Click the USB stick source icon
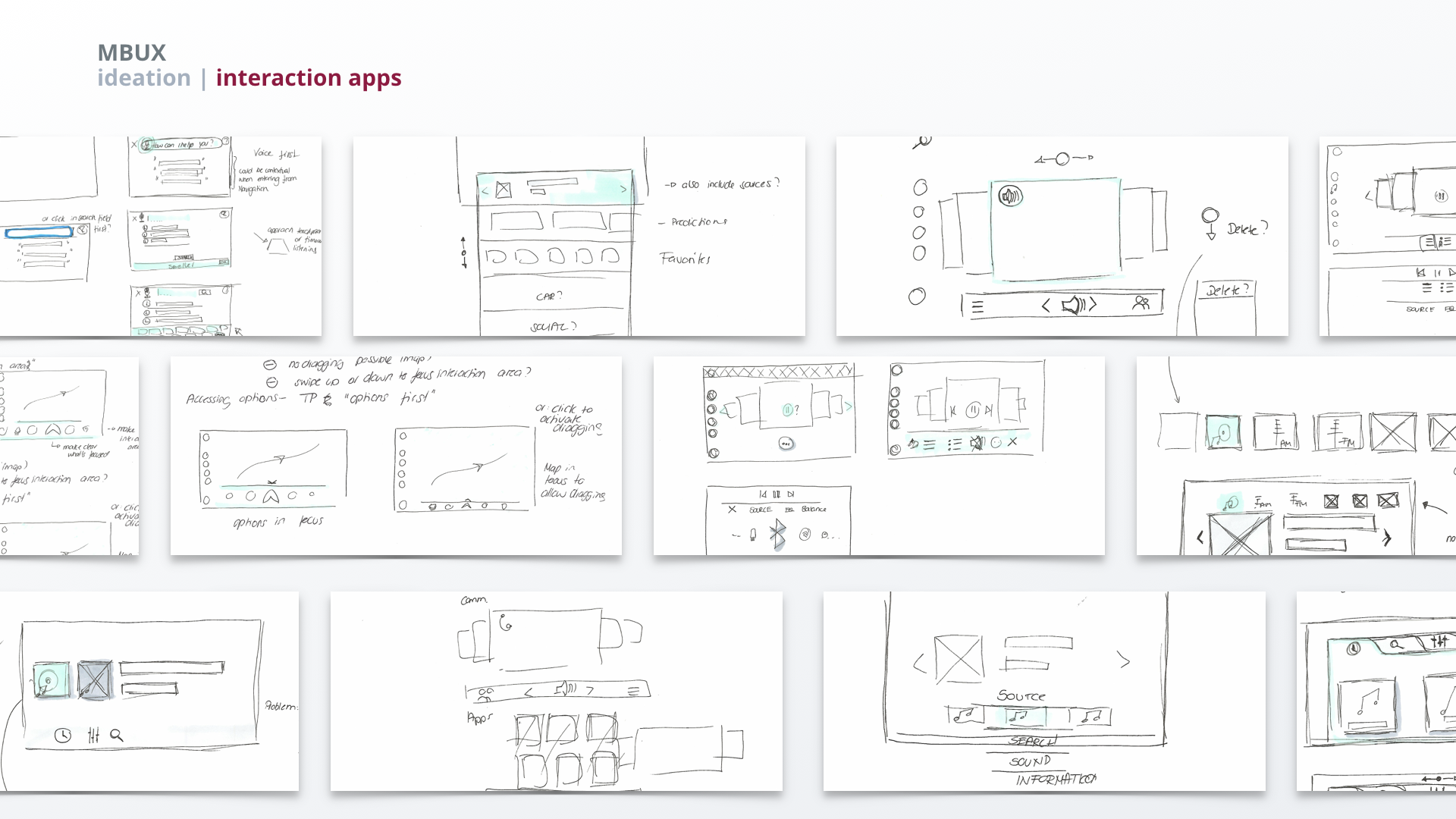Viewport: 1456px width, 819px height. pos(753,535)
